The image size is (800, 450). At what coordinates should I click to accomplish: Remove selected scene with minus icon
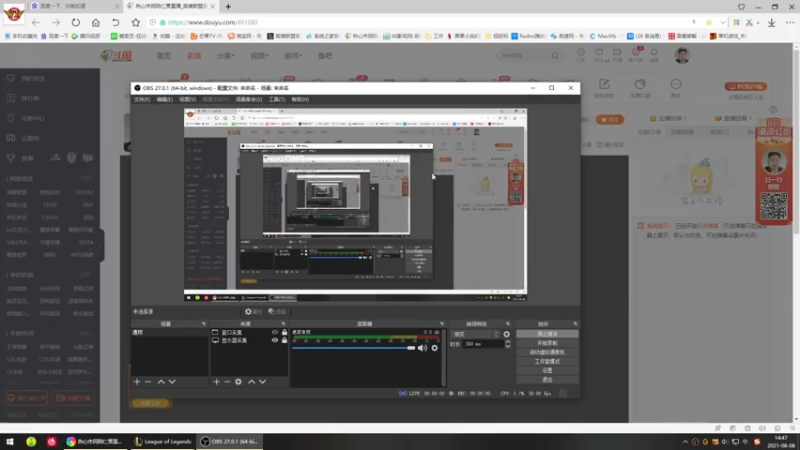(148, 382)
